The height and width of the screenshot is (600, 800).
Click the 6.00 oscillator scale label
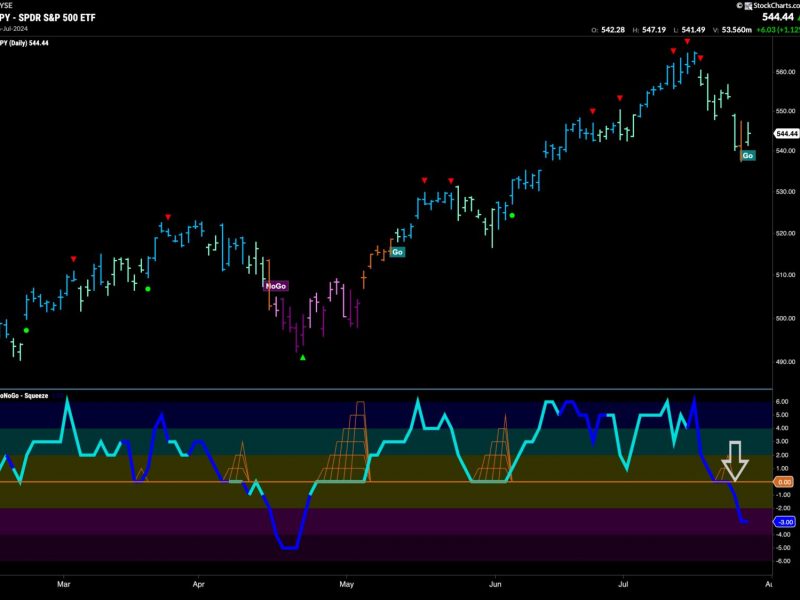coord(782,402)
